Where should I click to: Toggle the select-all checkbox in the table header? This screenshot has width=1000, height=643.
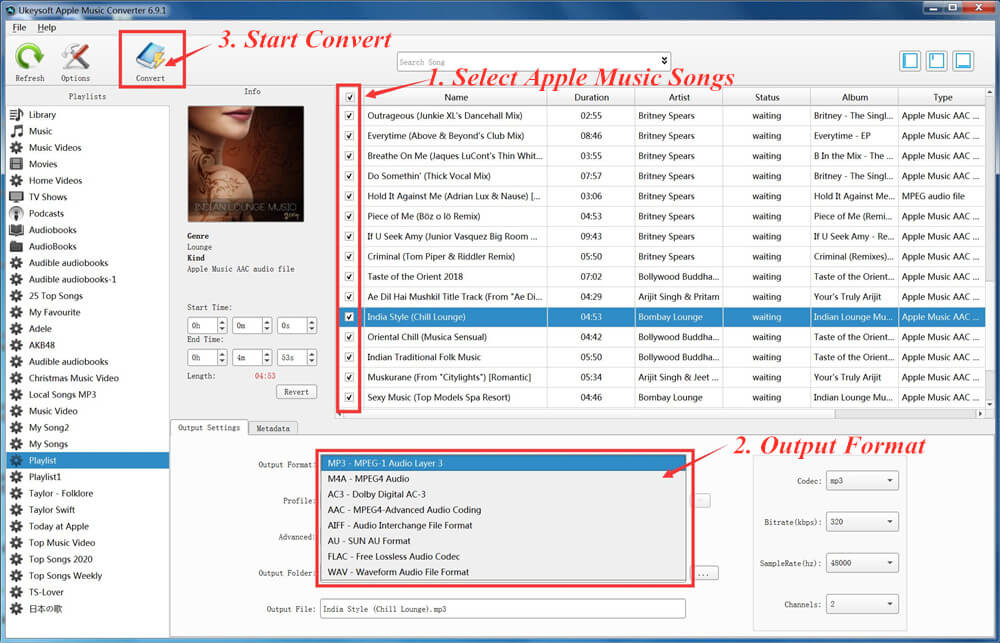click(x=349, y=98)
